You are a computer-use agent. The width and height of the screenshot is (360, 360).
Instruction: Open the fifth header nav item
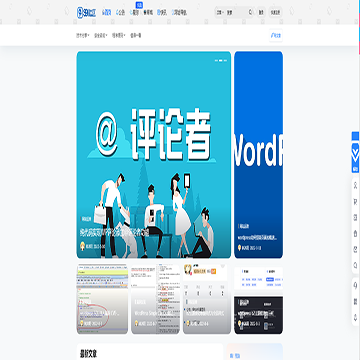tap(162, 13)
